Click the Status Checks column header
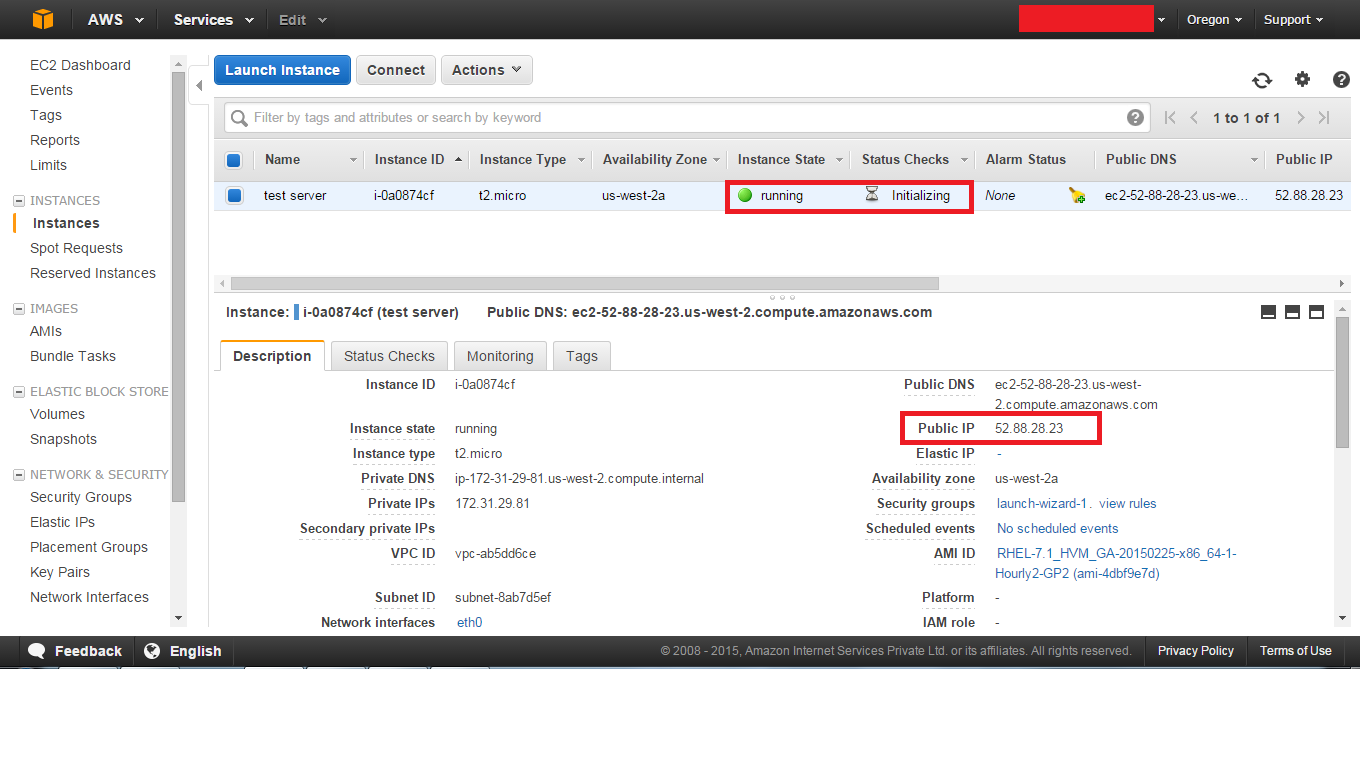The width and height of the screenshot is (1366, 768). coord(905,160)
